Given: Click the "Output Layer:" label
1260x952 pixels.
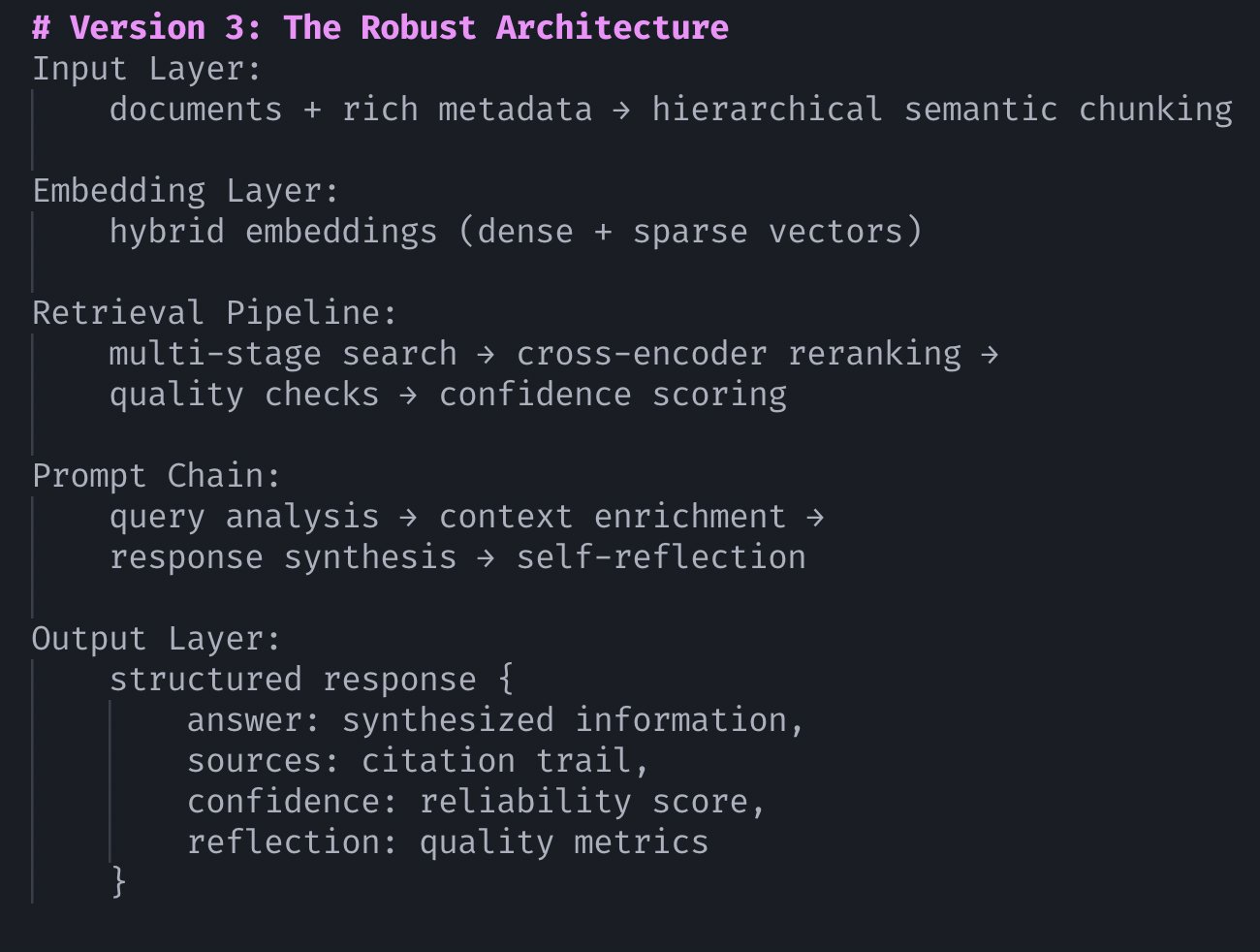Looking at the screenshot, I should (156, 639).
